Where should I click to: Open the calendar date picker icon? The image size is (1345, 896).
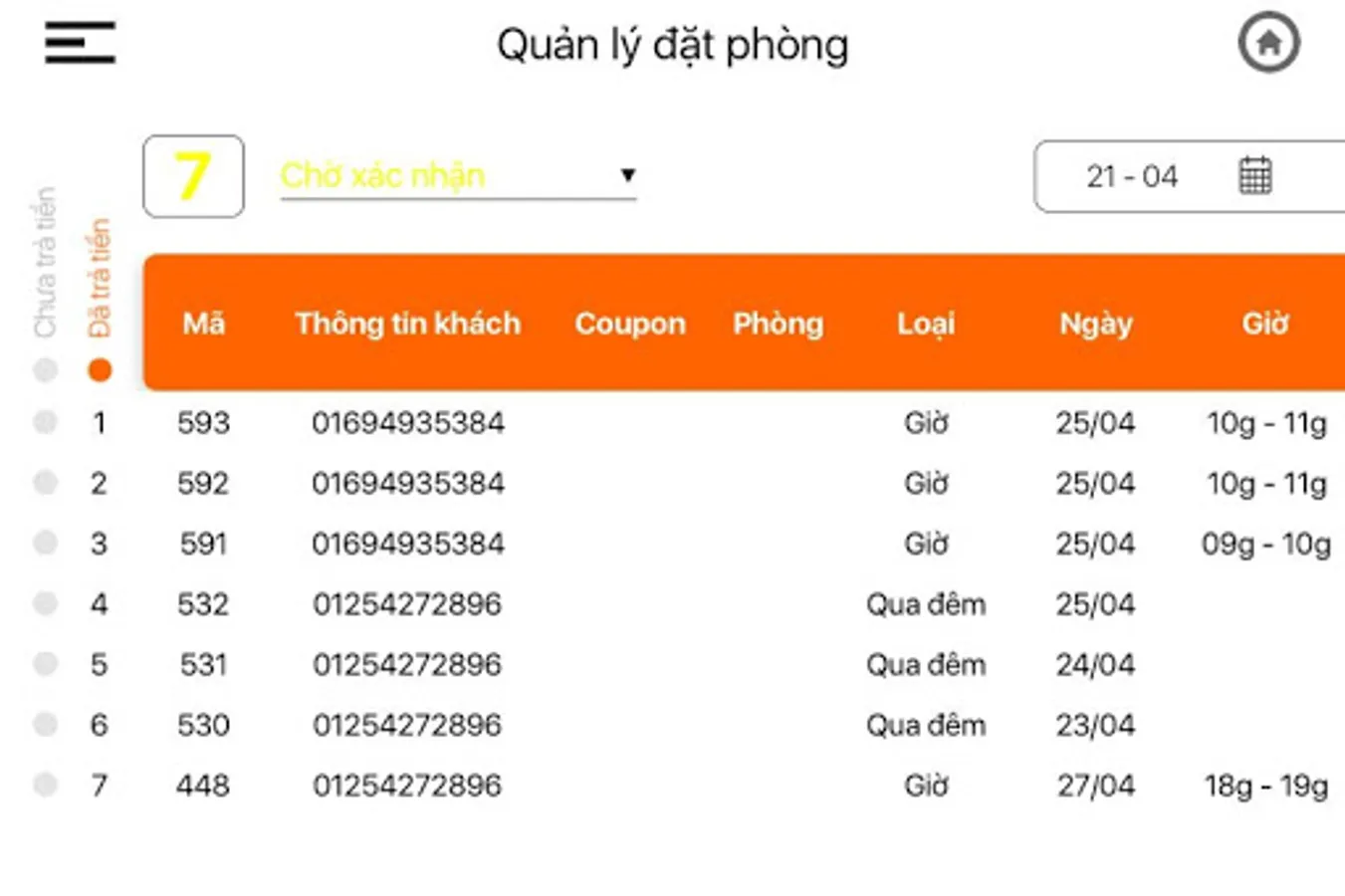pyautogui.click(x=1254, y=176)
